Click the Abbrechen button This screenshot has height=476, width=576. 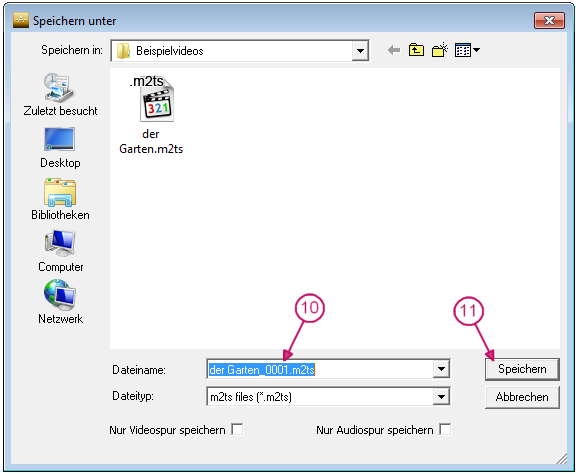coord(522,397)
